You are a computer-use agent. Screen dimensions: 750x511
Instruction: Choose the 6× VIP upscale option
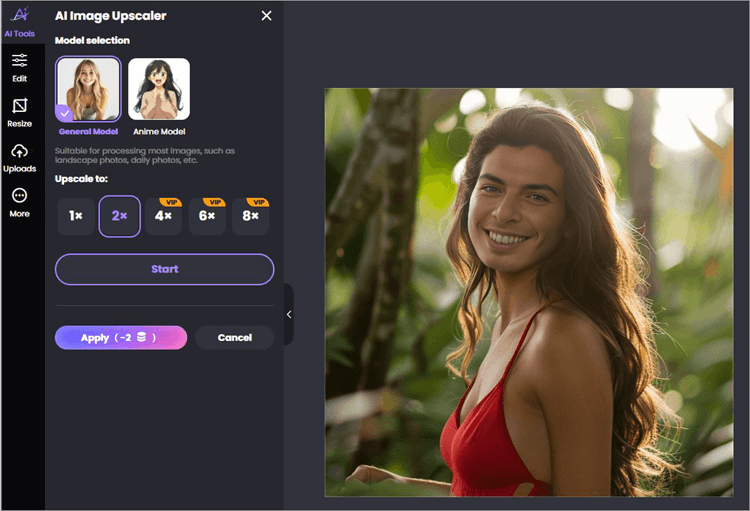[x=207, y=217]
